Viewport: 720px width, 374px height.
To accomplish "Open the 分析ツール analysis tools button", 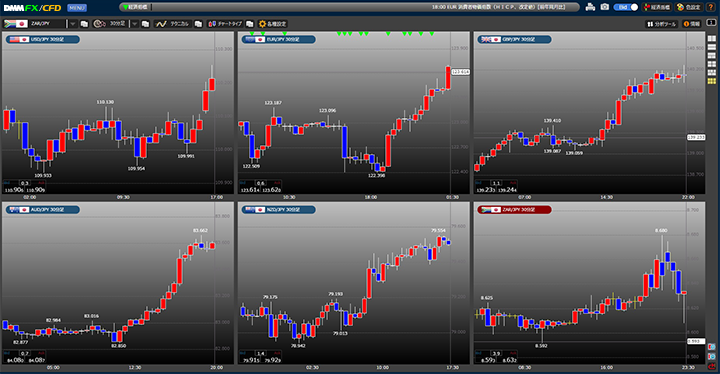I will pos(661,24).
